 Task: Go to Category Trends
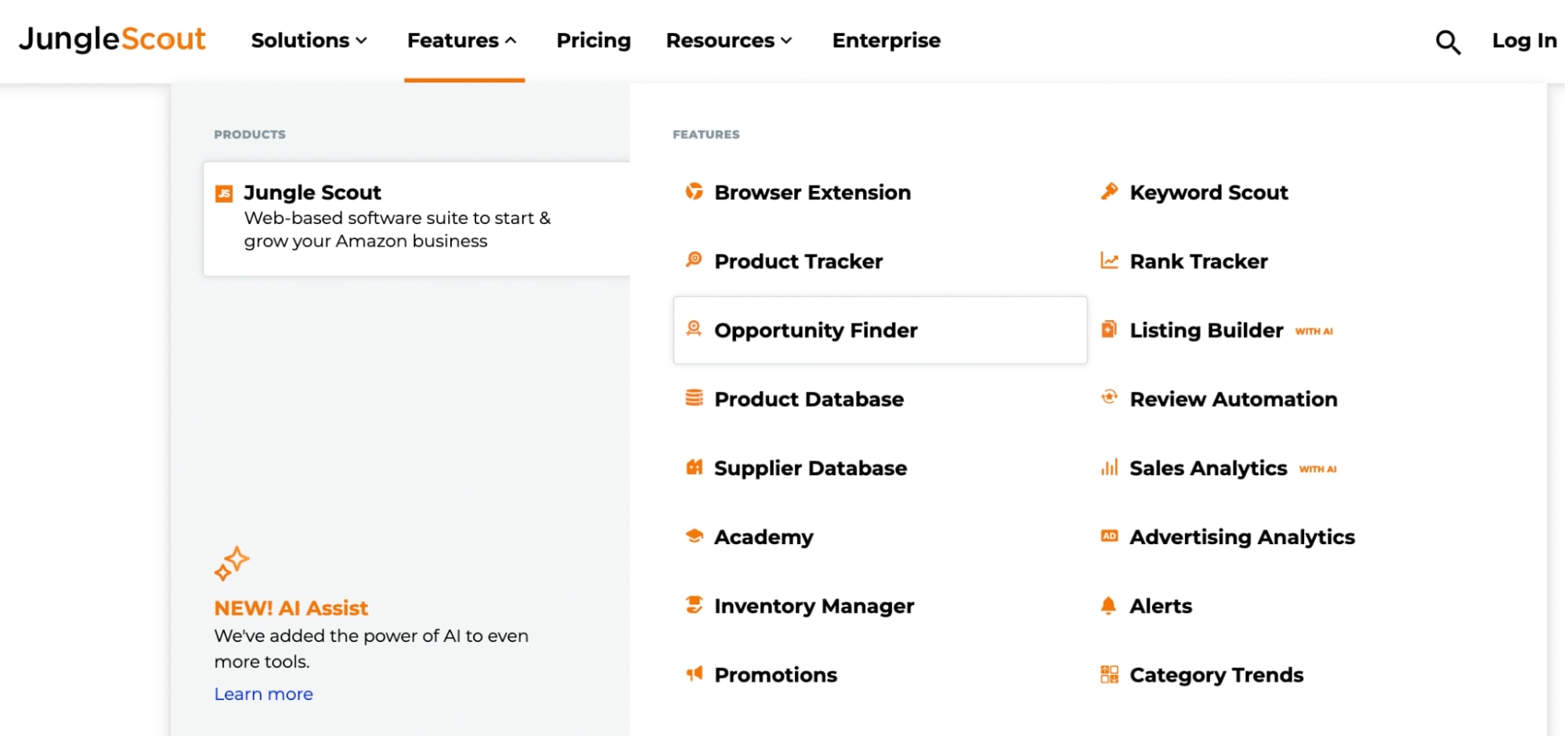point(1216,675)
